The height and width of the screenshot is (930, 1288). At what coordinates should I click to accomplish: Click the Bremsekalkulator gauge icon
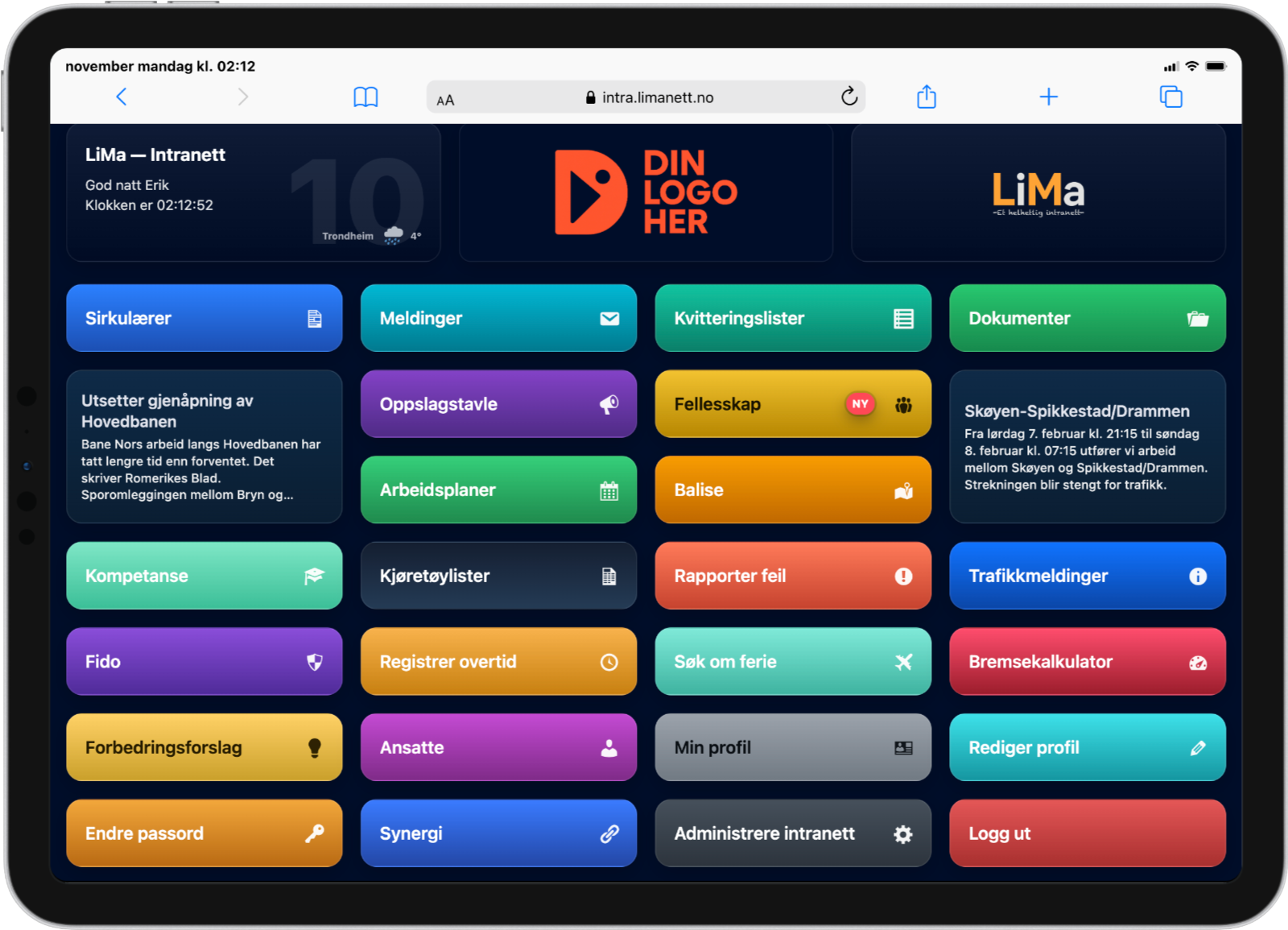[x=1197, y=663]
